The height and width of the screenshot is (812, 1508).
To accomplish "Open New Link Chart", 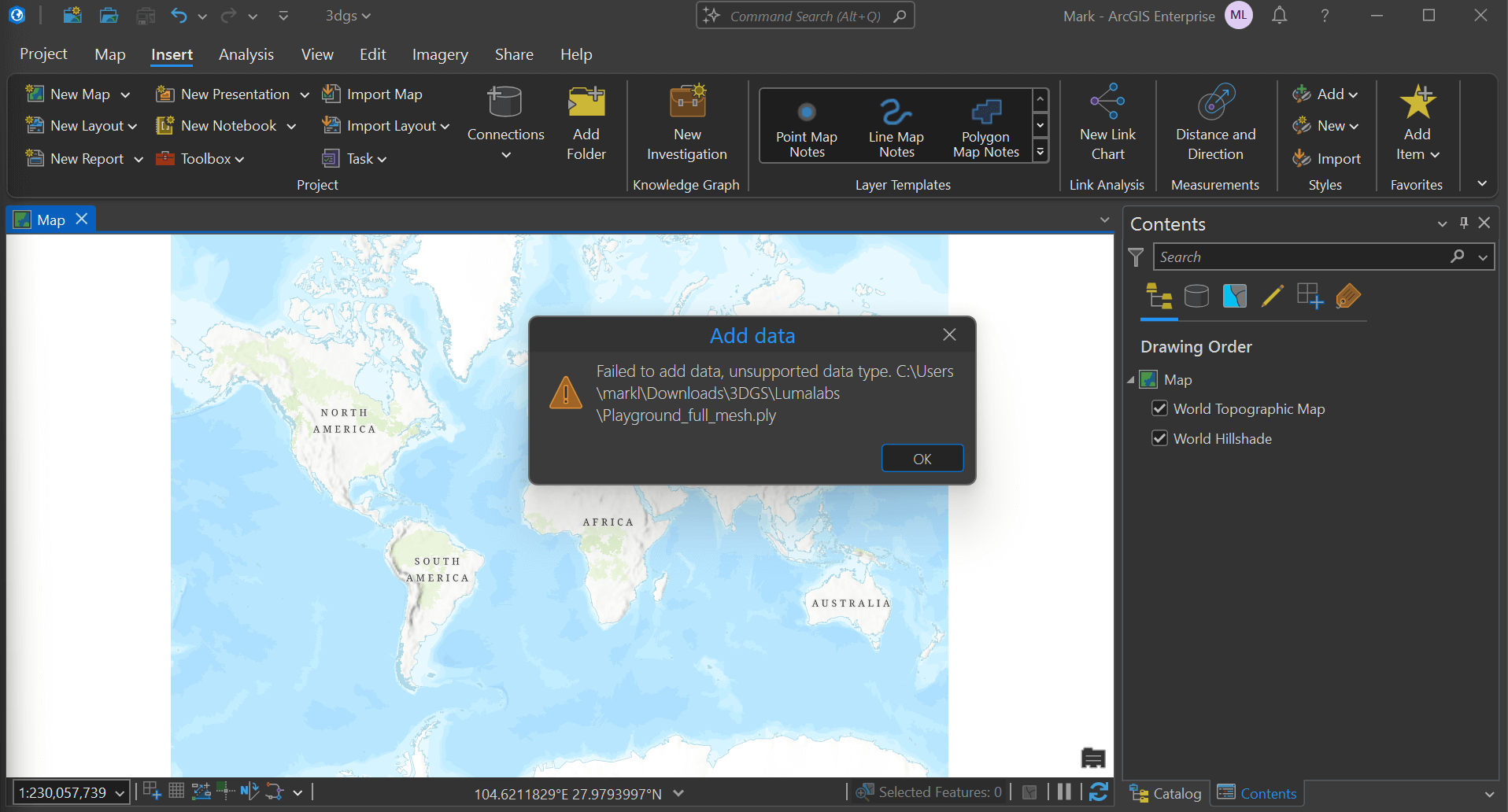I will (1107, 124).
